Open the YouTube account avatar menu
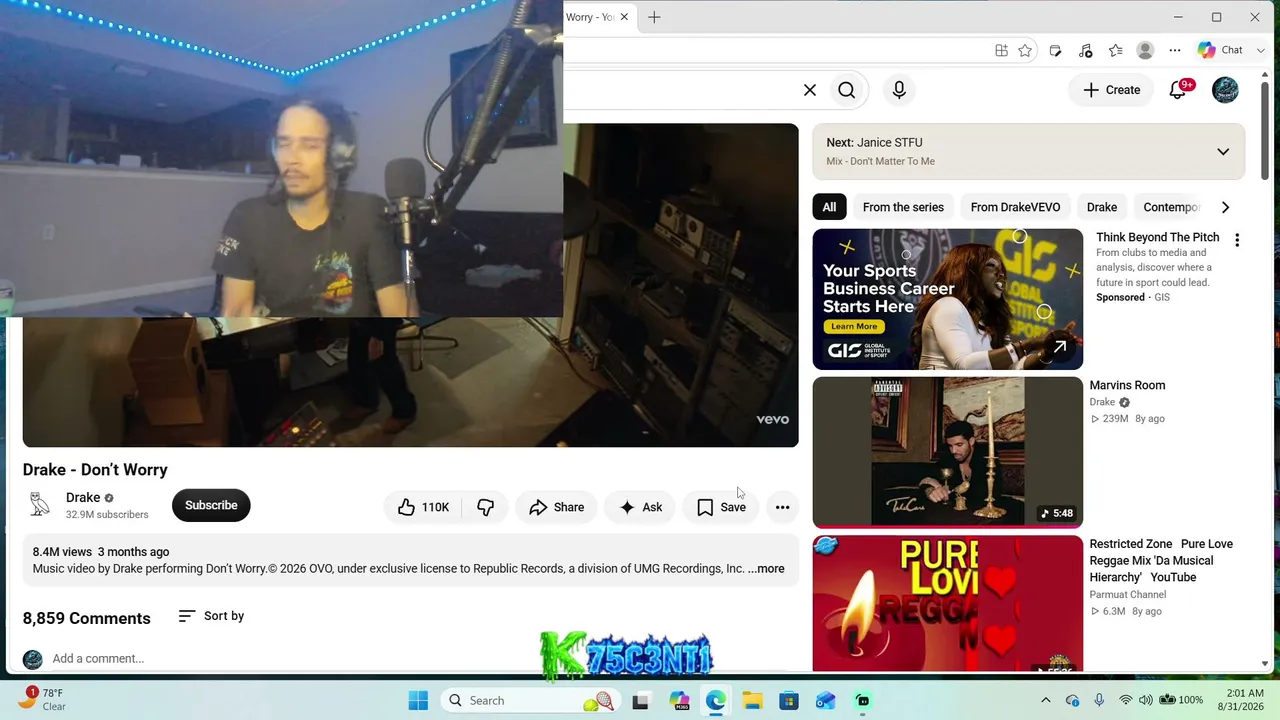The height and width of the screenshot is (720, 1280). [x=1225, y=90]
